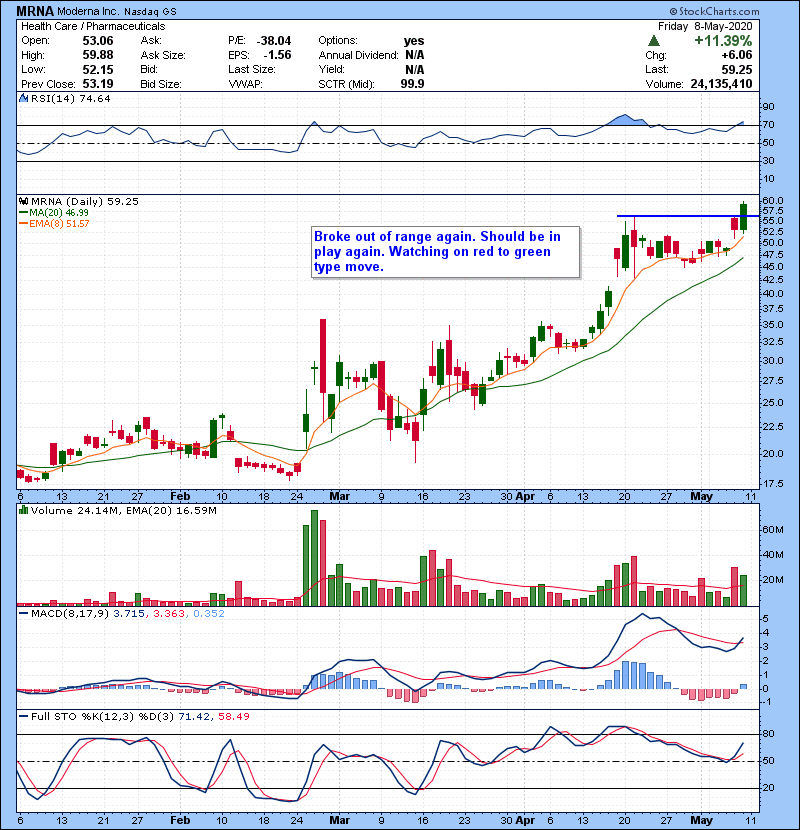Image resolution: width=800 pixels, height=830 pixels.
Task: Click the stochastic %K value 71.42
Action: [x=193, y=716]
